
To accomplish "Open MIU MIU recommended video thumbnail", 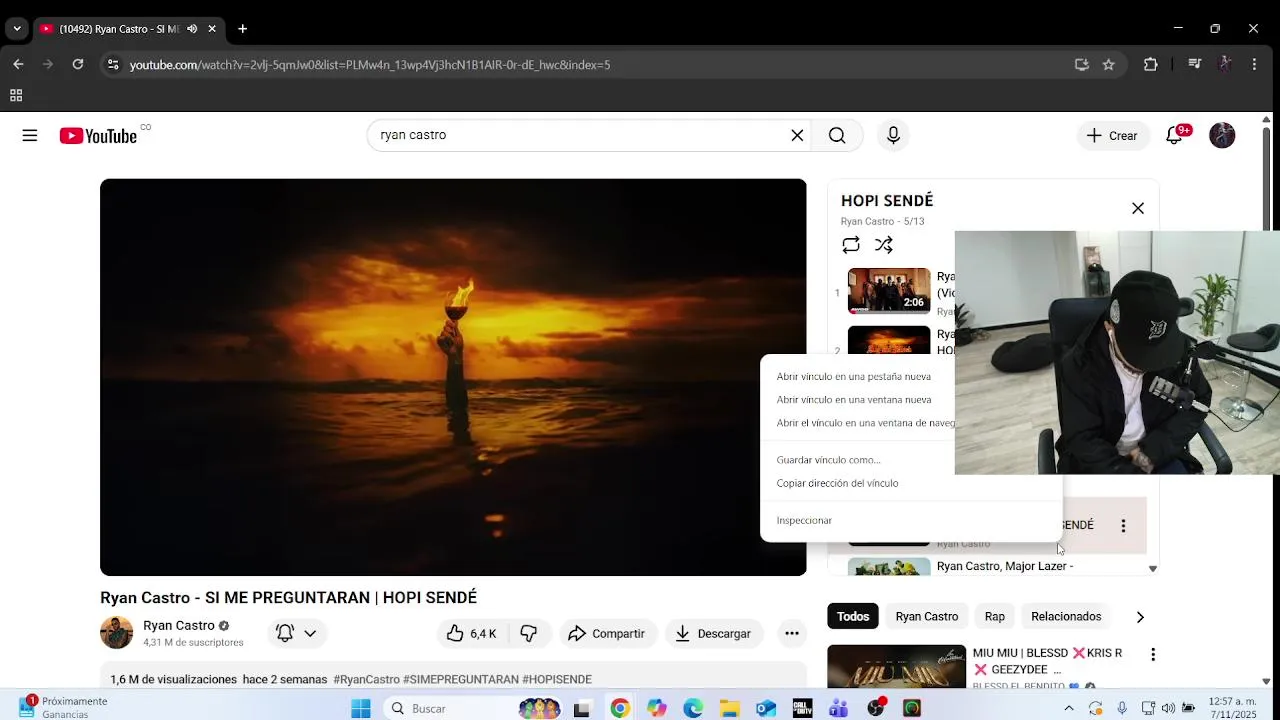I will (x=896, y=666).
